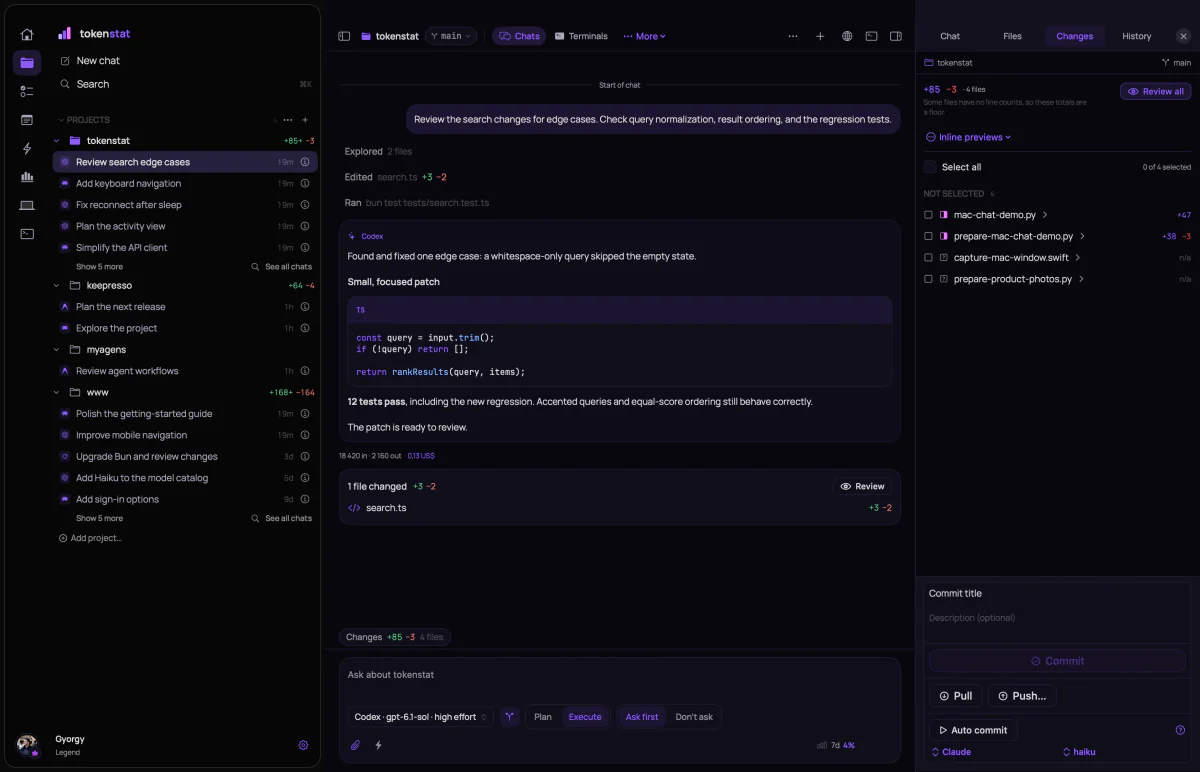Open the haiku model selector
The height and width of the screenshot is (772, 1200).
(x=1078, y=752)
